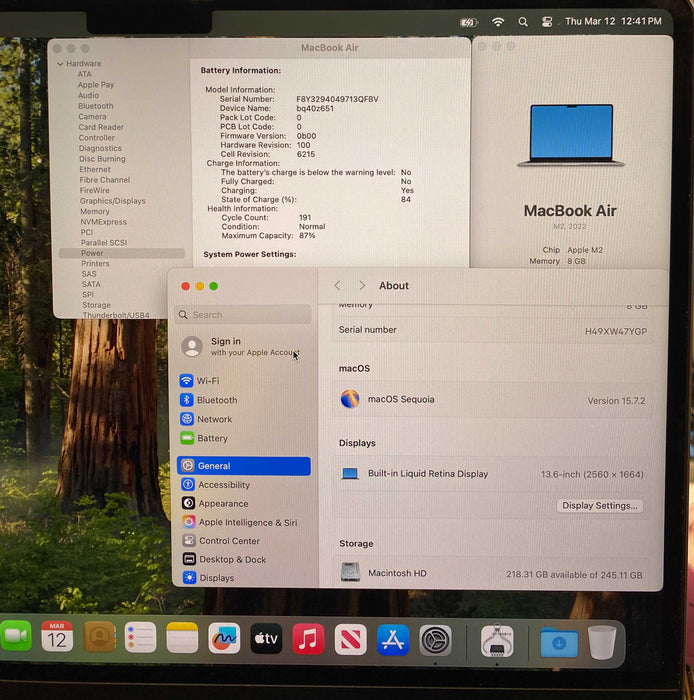Select General in Settings sidebar
Image resolution: width=694 pixels, height=700 pixels.
(244, 466)
